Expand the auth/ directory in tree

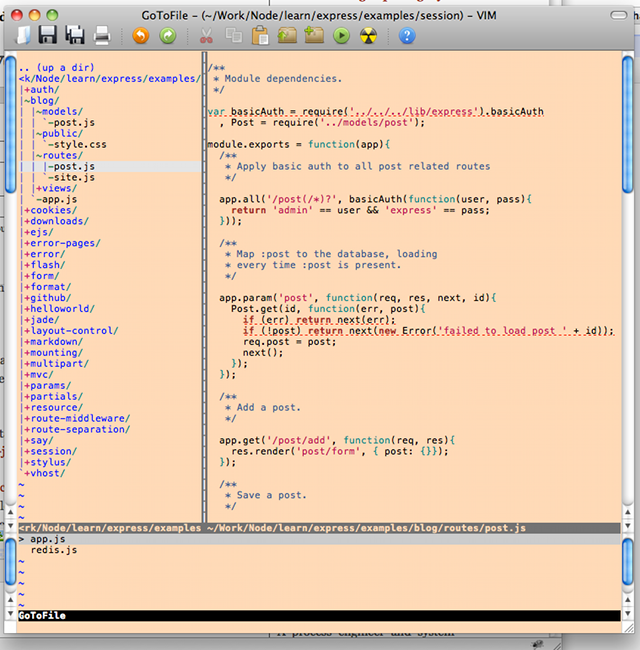point(40,89)
